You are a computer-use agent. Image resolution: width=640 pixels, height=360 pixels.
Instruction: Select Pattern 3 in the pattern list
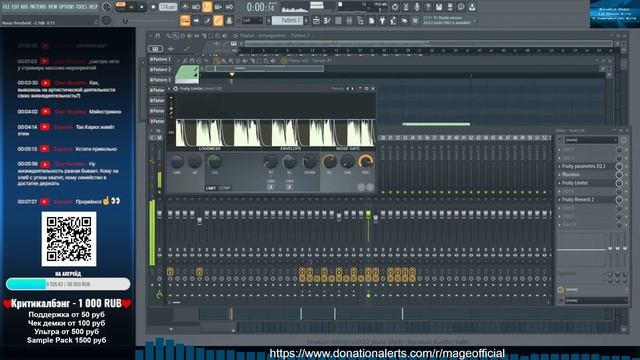point(160,80)
